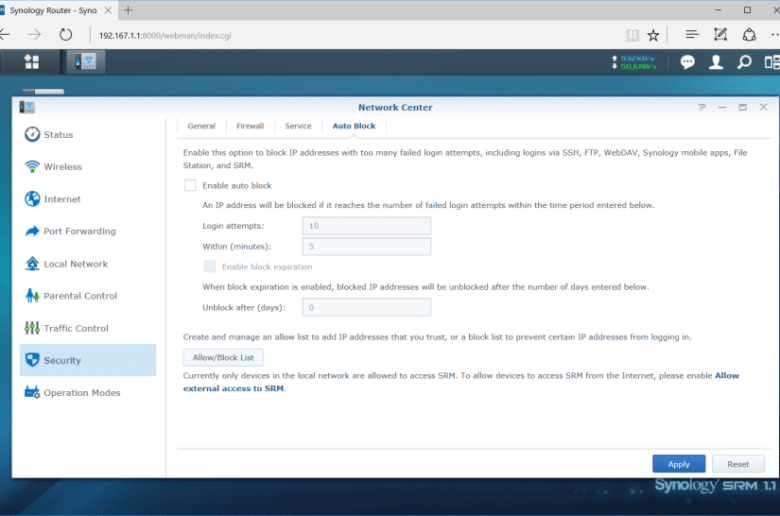Image resolution: width=780 pixels, height=516 pixels.
Task: Switch to the Service tab
Action: tap(298, 126)
